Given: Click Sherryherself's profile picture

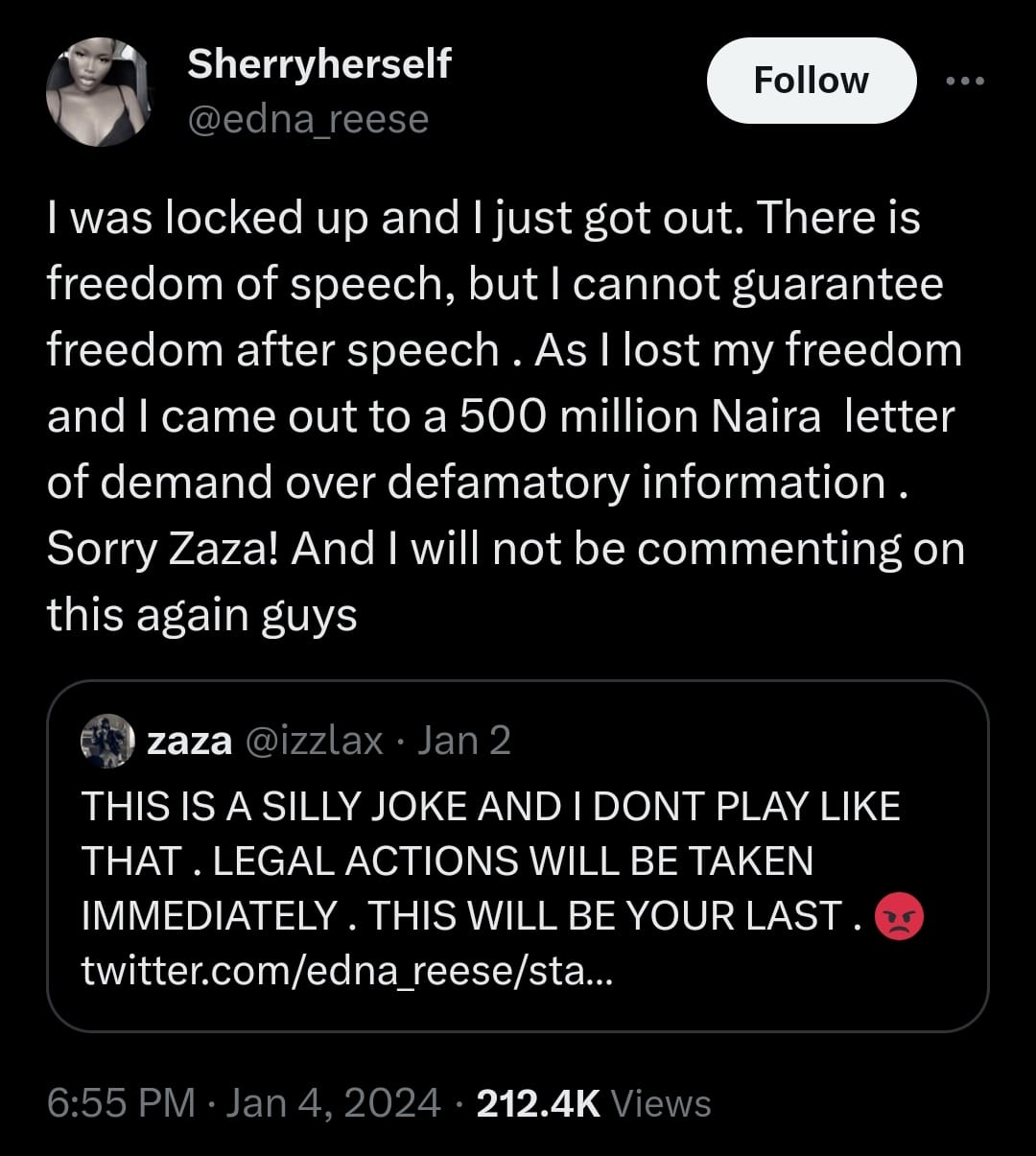Looking at the screenshot, I should (100, 92).
